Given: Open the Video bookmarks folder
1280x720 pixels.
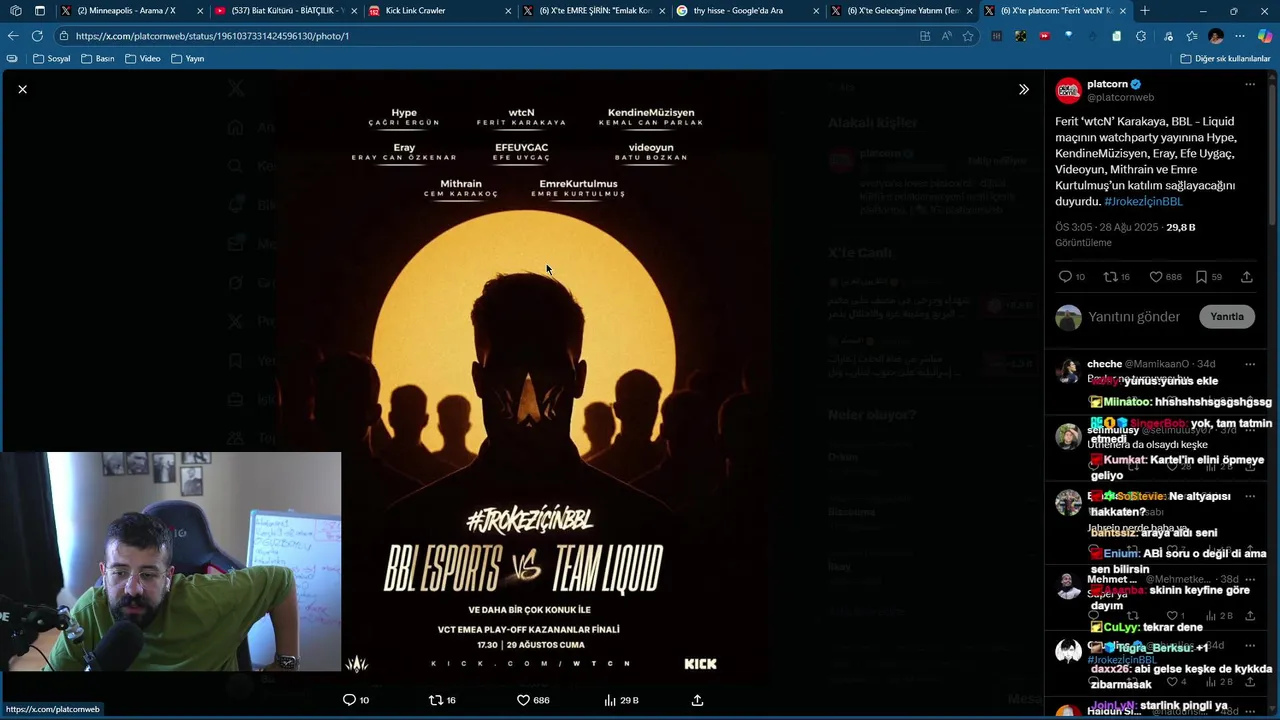Looking at the screenshot, I should click(x=143, y=59).
